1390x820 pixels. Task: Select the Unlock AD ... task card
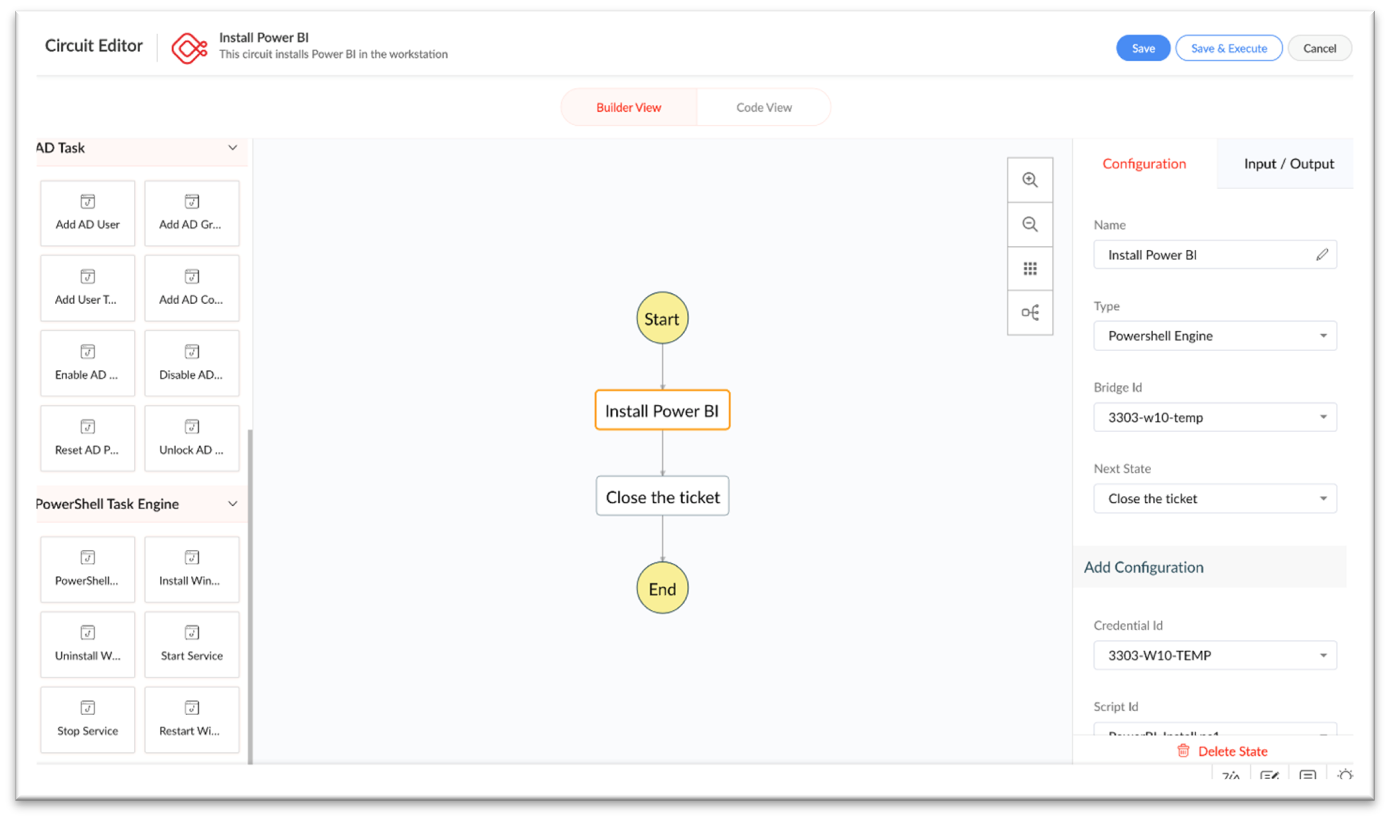pos(192,438)
